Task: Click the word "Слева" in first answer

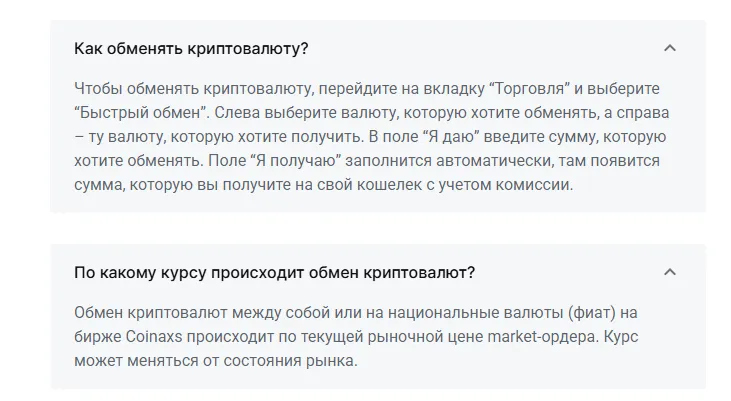Action: pos(237,113)
